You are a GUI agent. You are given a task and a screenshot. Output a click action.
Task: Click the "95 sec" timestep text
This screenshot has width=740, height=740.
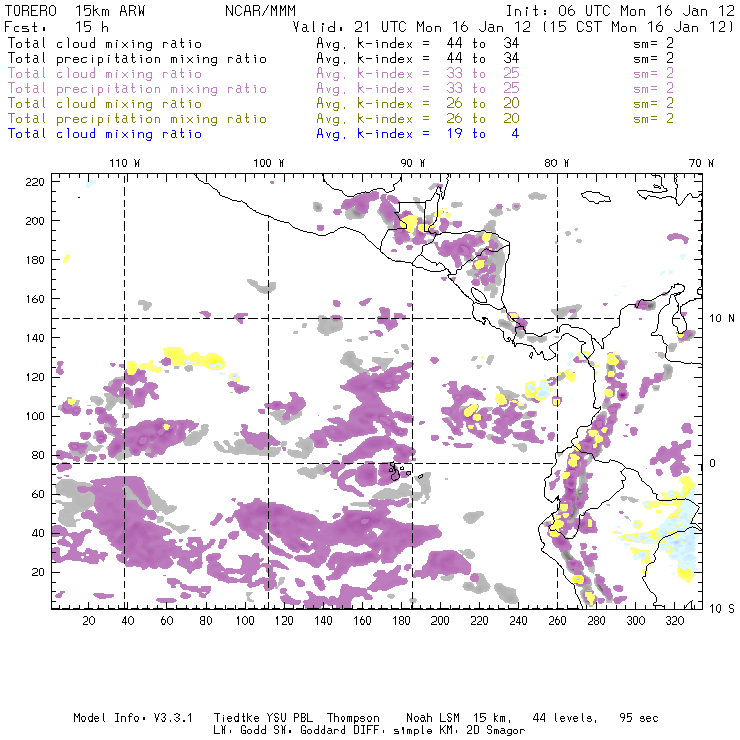(639, 718)
